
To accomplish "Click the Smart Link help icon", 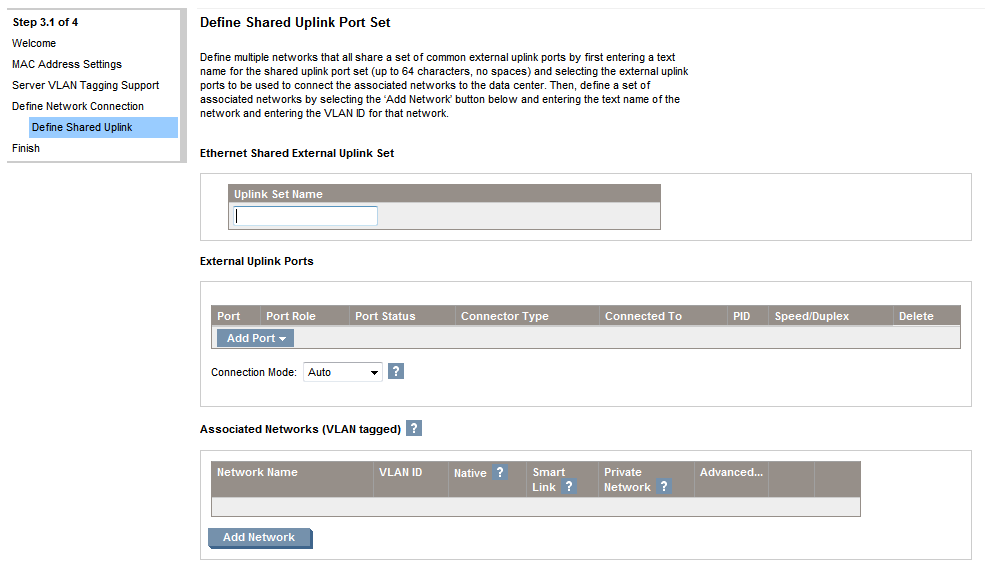I will [569, 486].
